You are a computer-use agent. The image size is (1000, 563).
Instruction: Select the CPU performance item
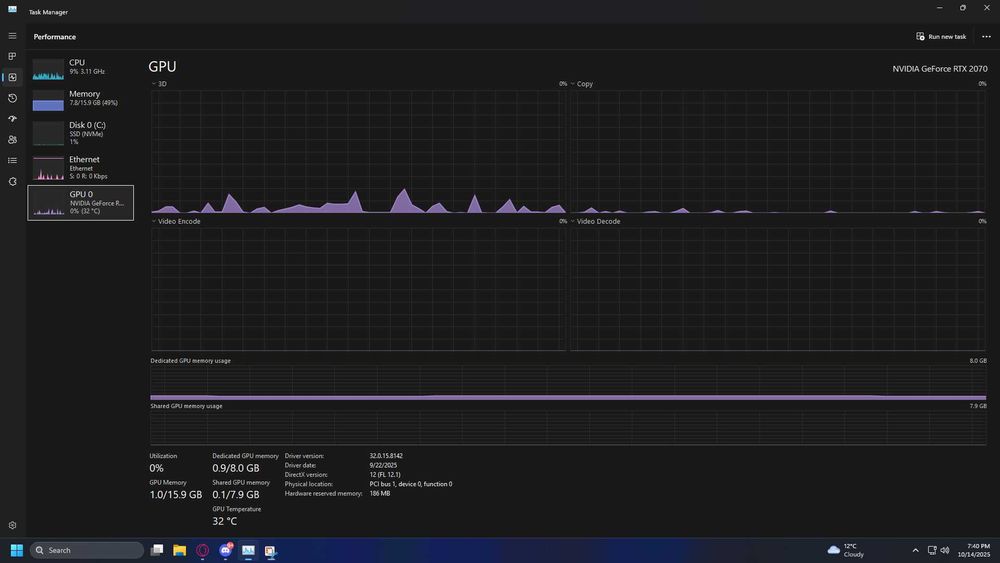pos(80,68)
